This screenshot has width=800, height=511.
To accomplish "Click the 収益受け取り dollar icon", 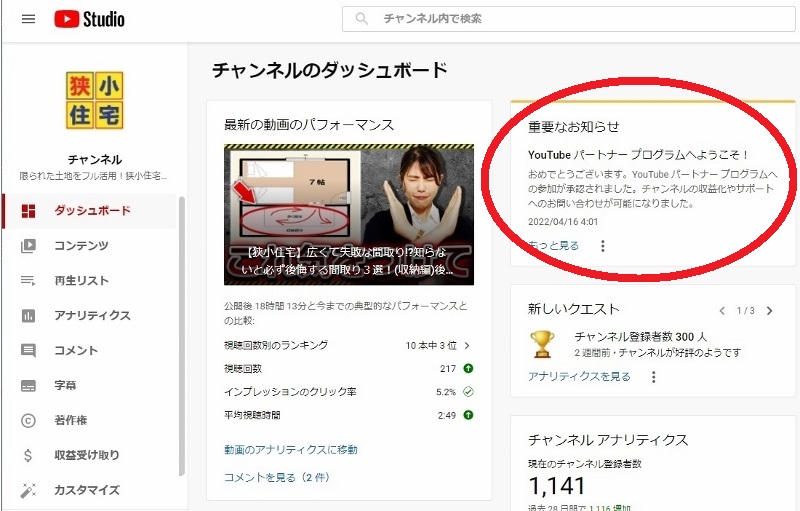I will 28,455.
